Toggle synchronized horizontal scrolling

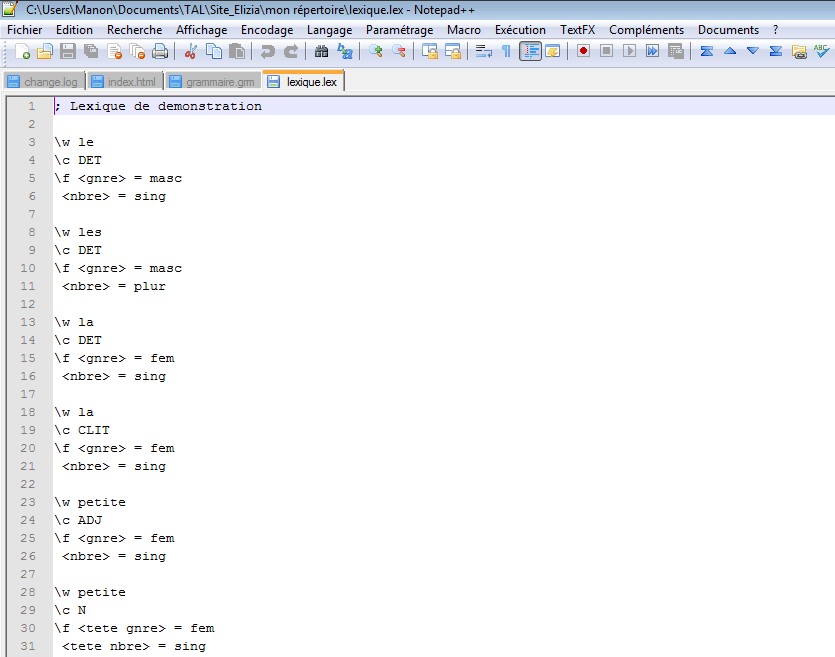(453, 51)
